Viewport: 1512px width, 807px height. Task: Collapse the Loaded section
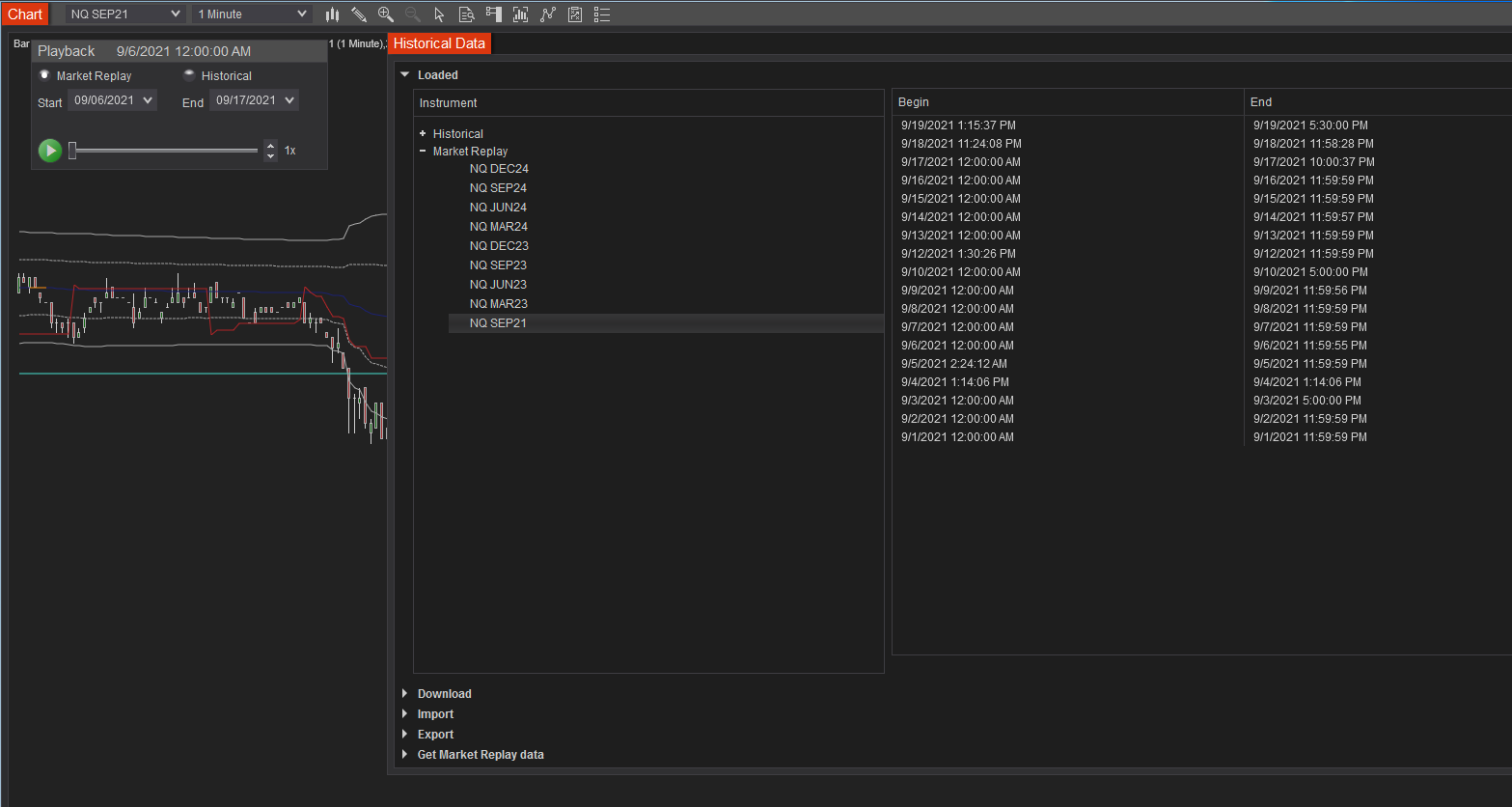click(405, 74)
